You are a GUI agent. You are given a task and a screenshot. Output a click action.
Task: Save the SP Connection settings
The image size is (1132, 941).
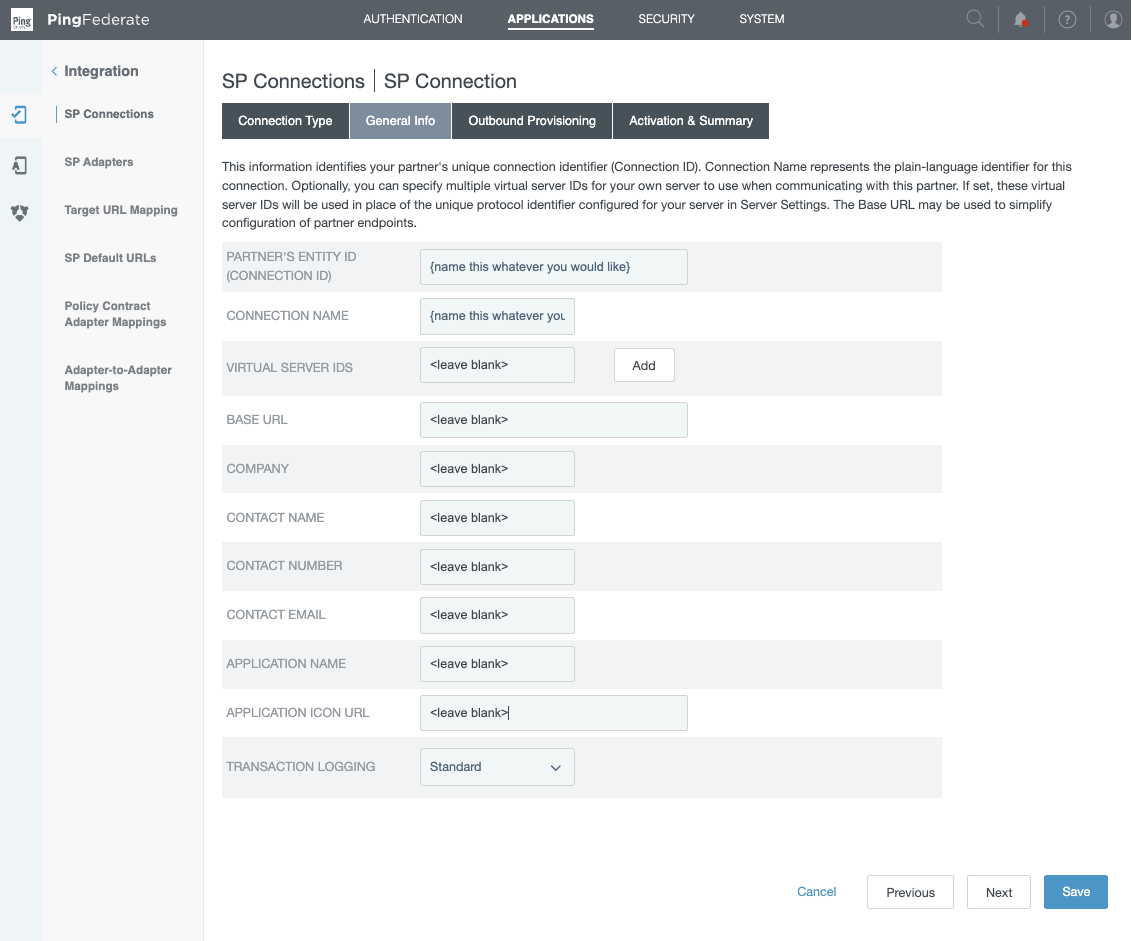tap(1075, 891)
